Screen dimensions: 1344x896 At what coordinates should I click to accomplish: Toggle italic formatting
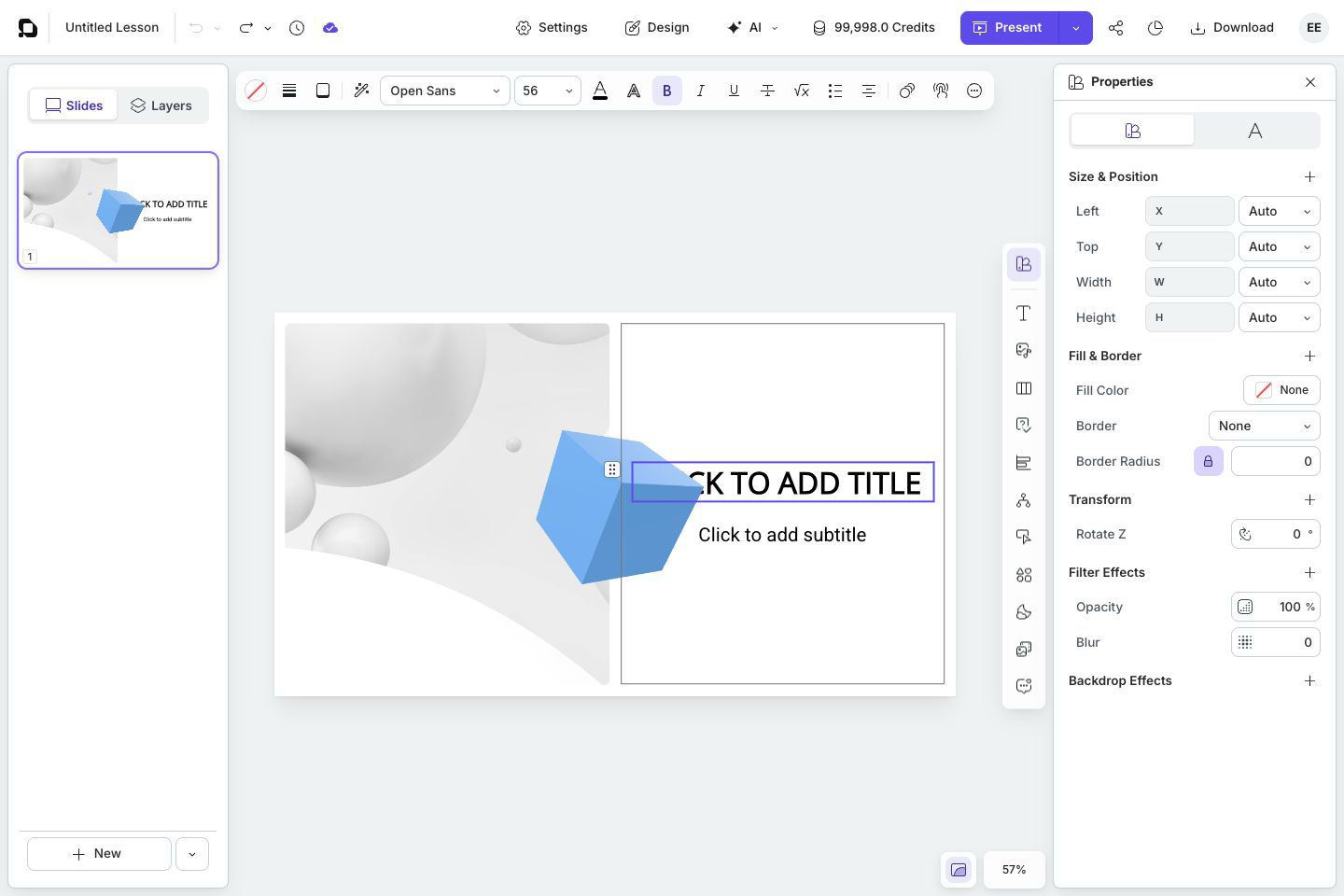700,91
